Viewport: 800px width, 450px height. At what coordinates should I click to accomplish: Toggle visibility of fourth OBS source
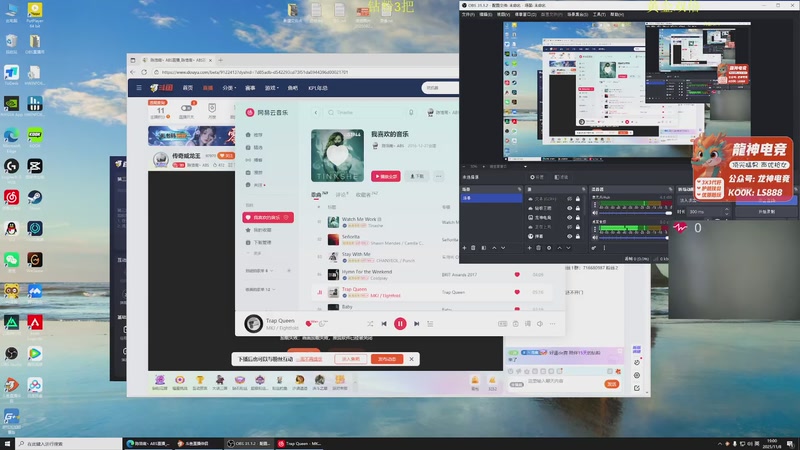point(569,227)
